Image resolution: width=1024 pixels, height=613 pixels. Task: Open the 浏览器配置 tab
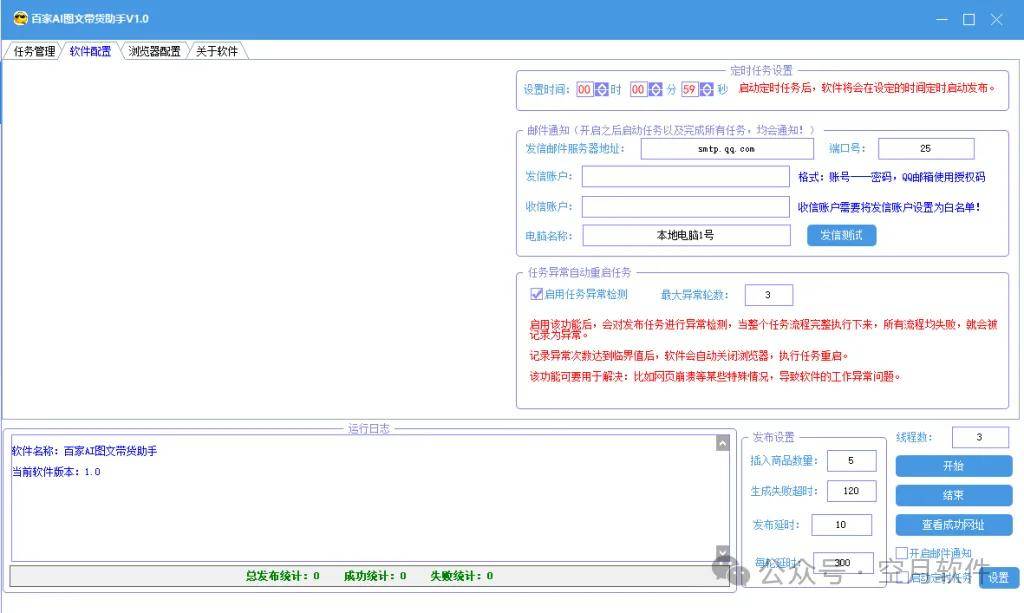click(154, 51)
